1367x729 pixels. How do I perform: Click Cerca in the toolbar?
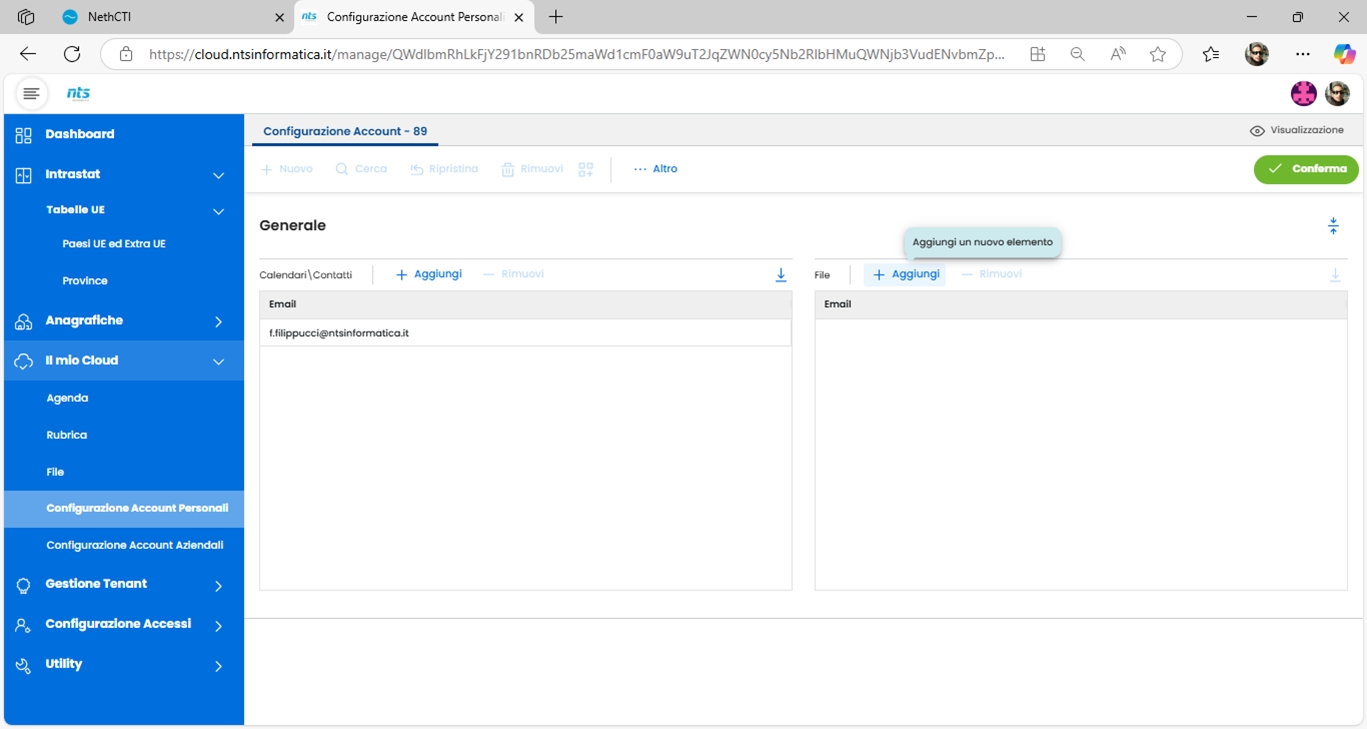tap(361, 170)
